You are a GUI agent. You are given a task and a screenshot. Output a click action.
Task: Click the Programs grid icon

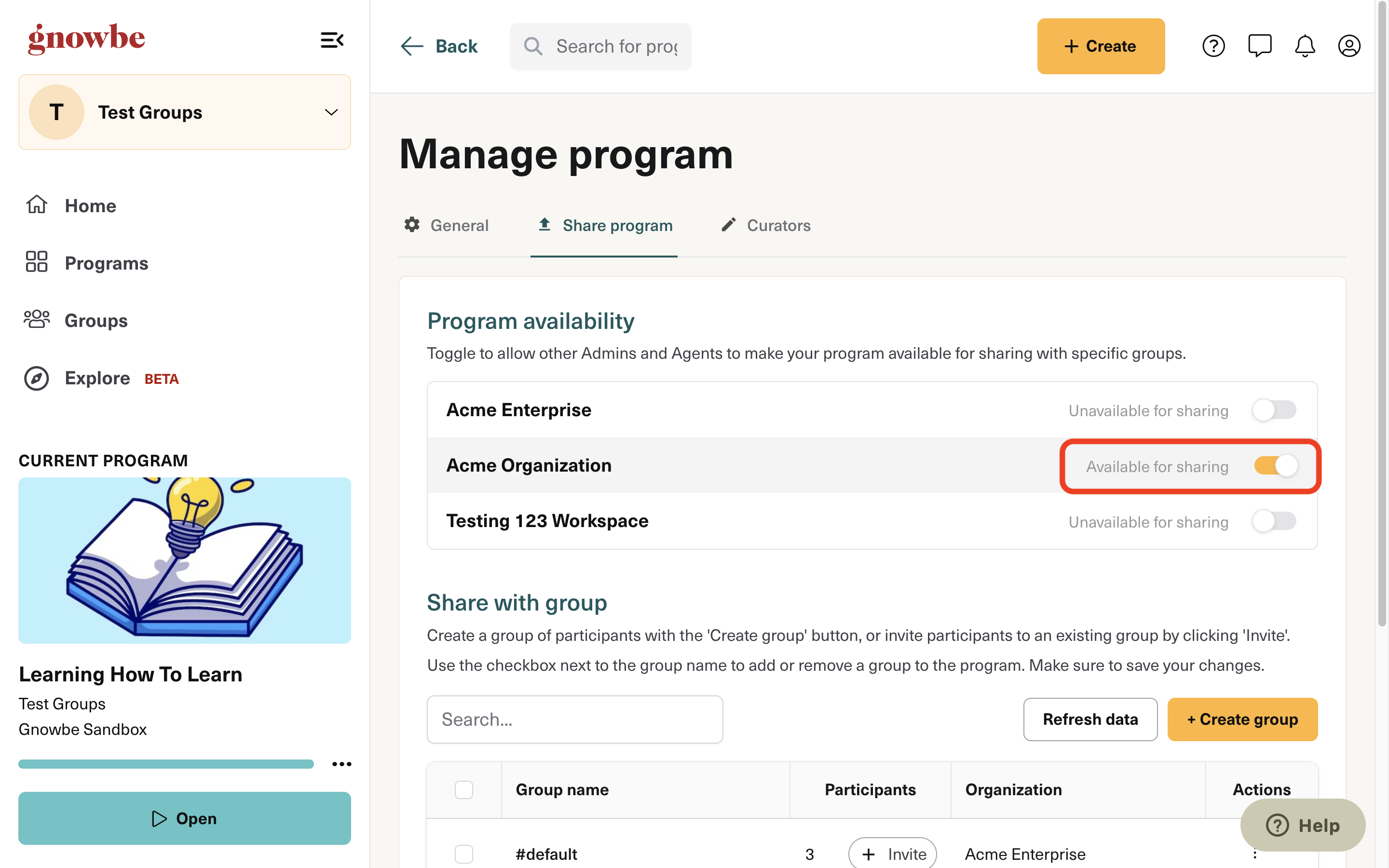point(37,262)
